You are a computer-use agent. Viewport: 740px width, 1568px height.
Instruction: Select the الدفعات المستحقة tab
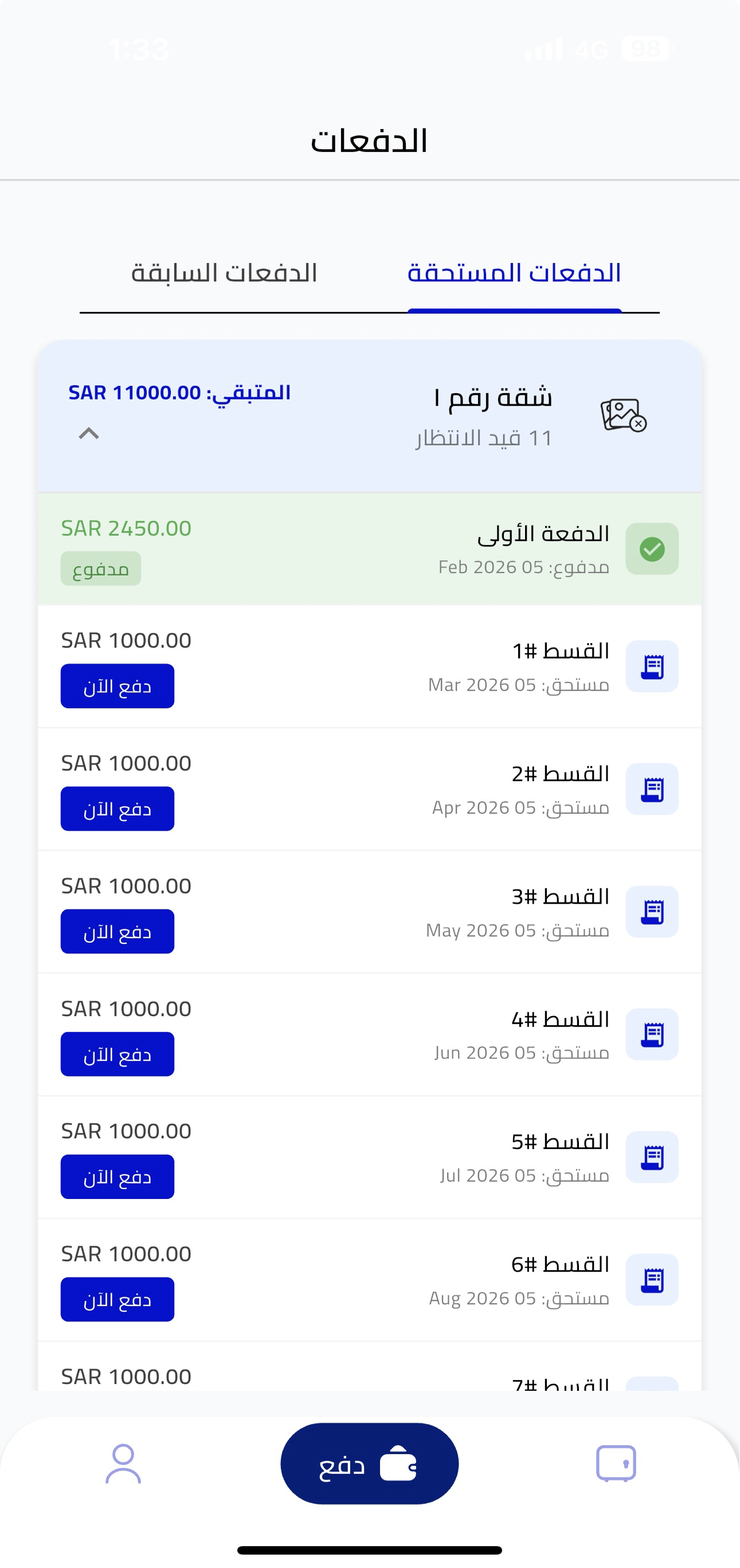tap(514, 273)
